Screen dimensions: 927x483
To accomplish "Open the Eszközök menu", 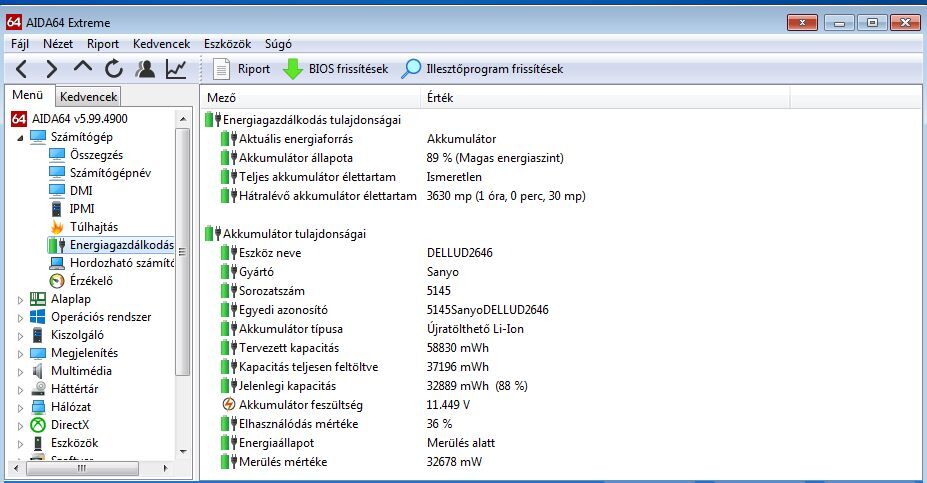I will coord(228,44).
